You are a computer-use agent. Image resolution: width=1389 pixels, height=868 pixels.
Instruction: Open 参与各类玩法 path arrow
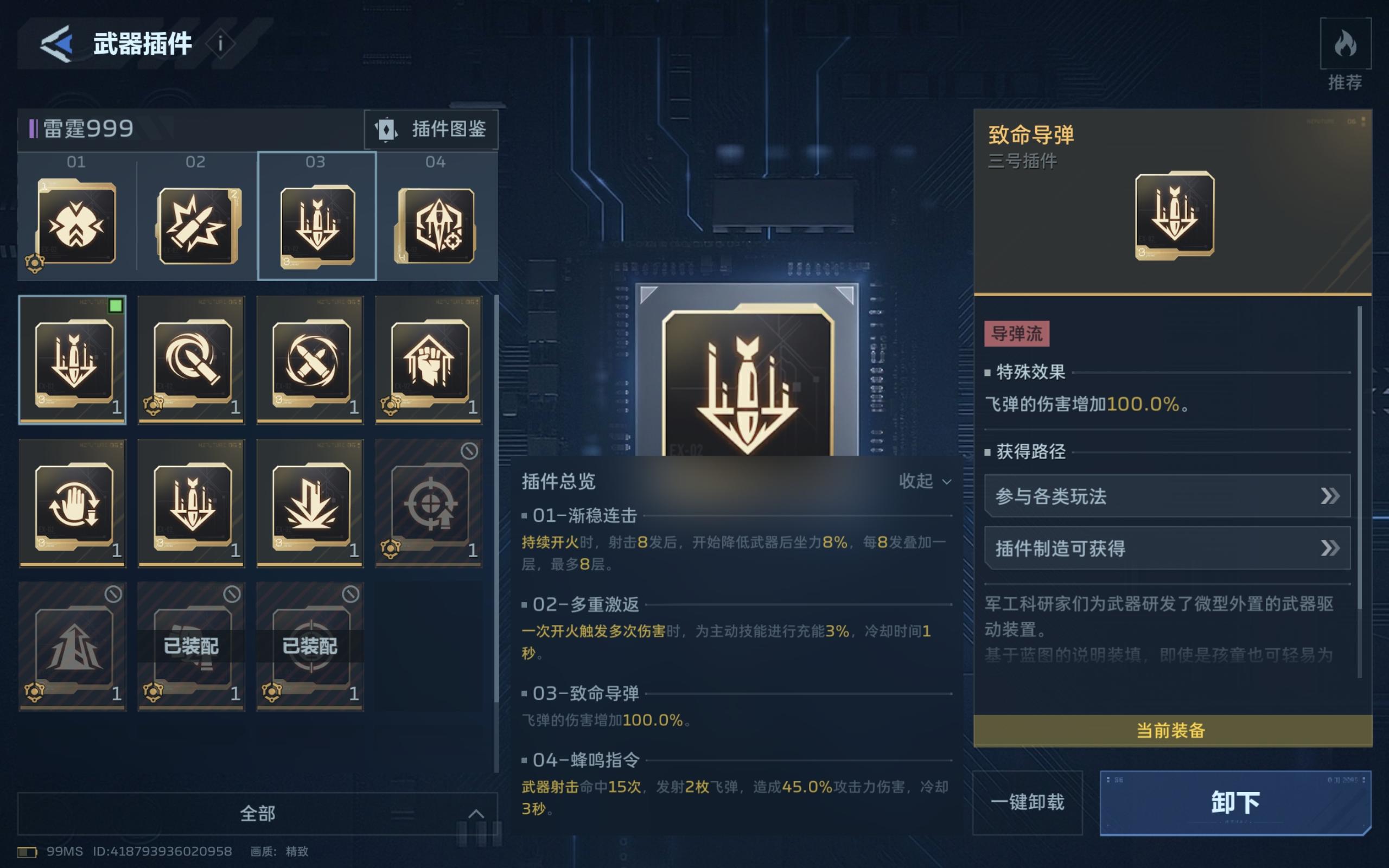tap(1167, 496)
